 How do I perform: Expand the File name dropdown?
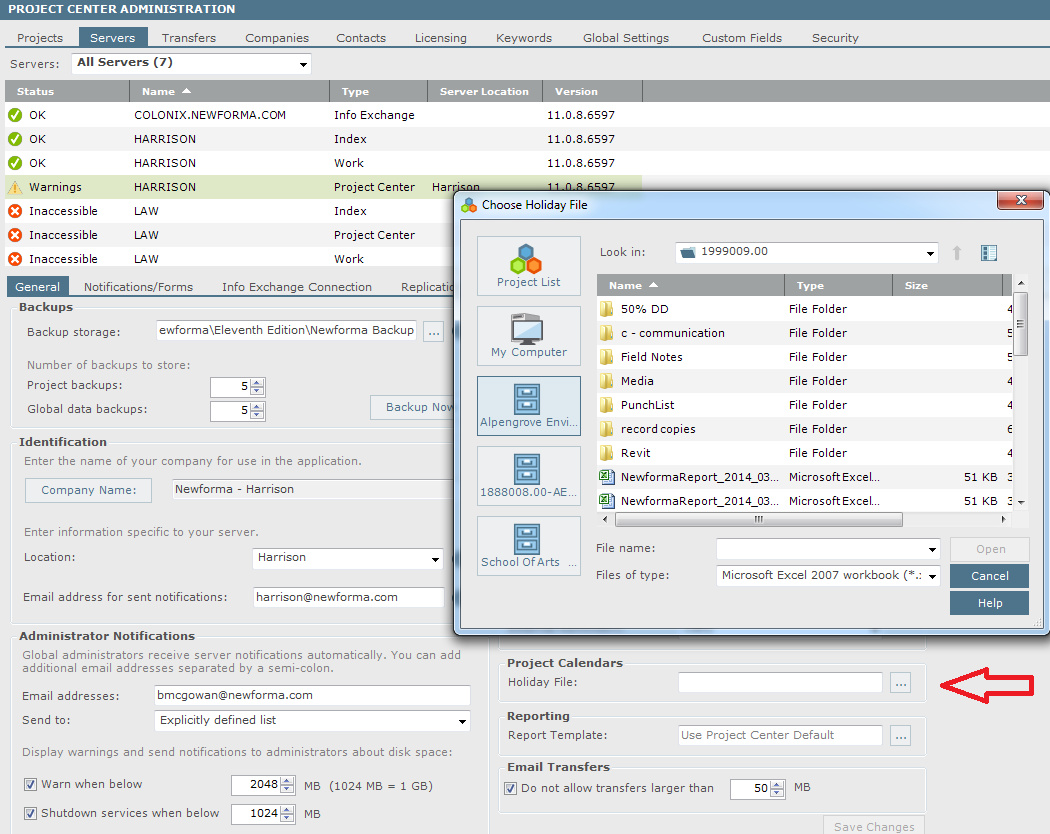932,549
